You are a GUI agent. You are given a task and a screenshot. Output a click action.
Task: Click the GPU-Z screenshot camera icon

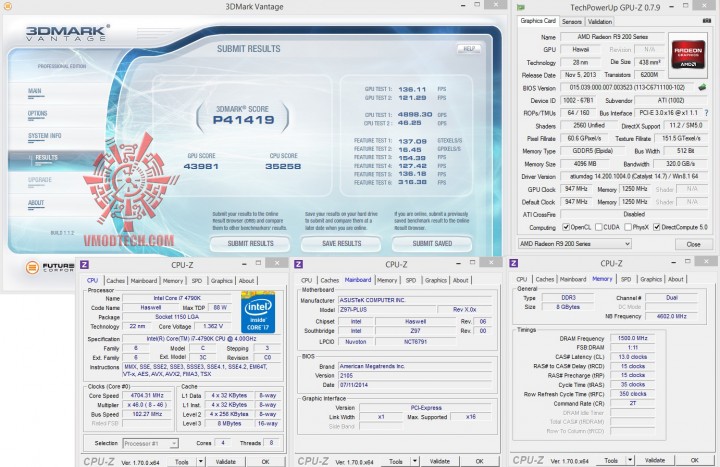(707, 21)
